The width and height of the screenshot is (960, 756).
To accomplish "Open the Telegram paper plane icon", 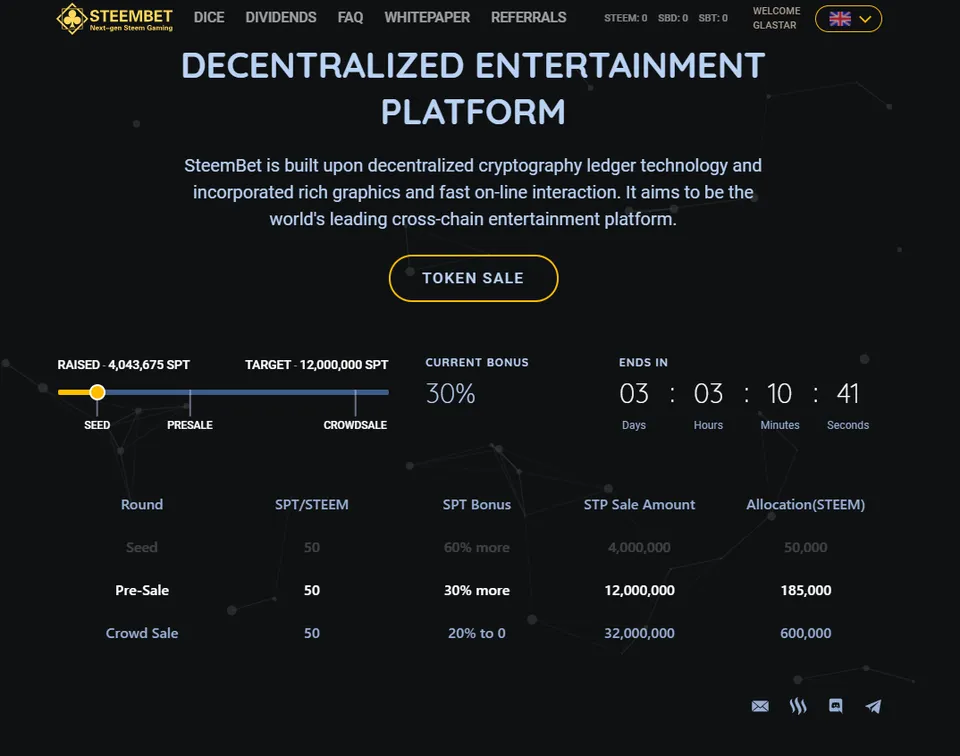I will click(874, 706).
